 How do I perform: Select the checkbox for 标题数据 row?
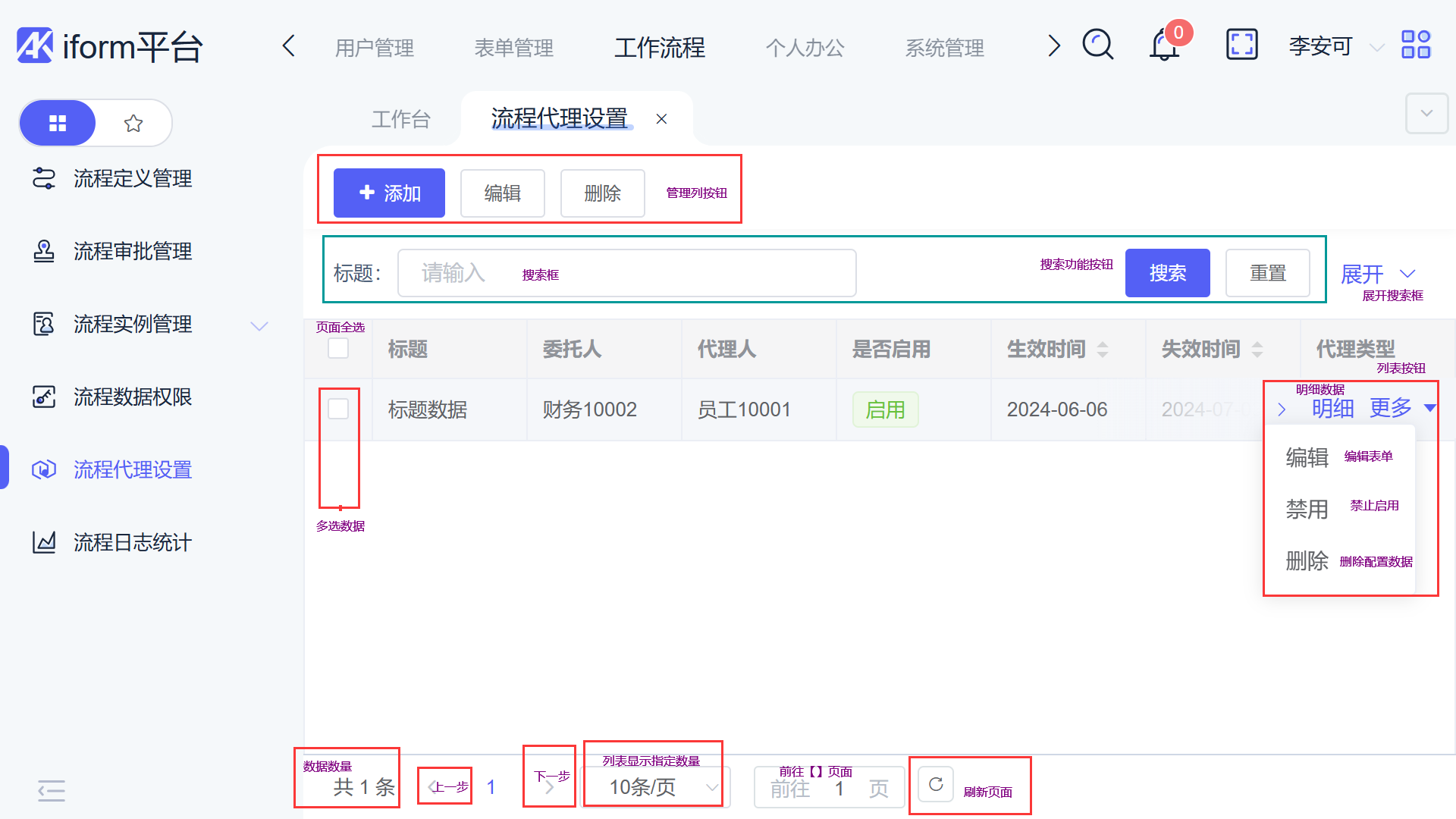338,409
